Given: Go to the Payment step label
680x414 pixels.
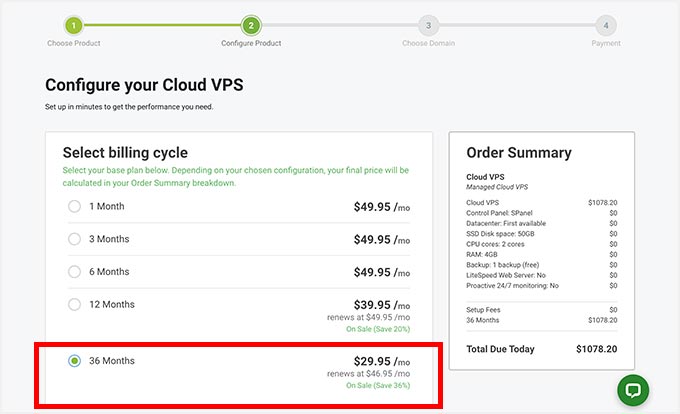Looking at the screenshot, I should point(605,44).
